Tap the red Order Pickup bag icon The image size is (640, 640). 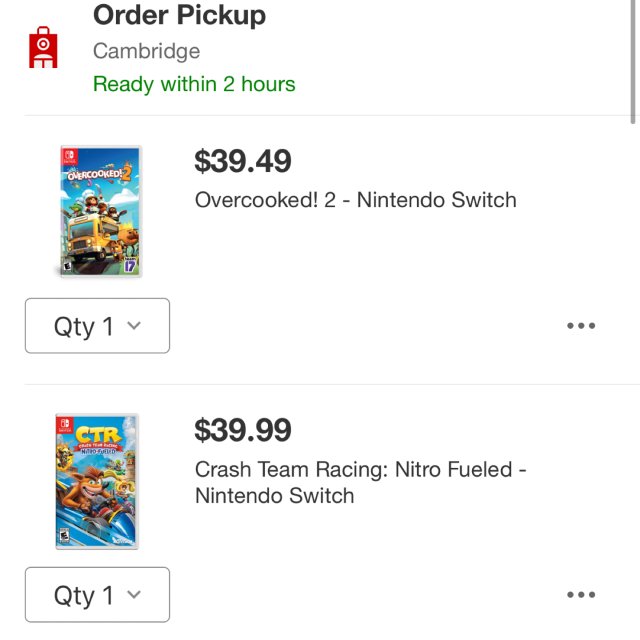point(44,46)
